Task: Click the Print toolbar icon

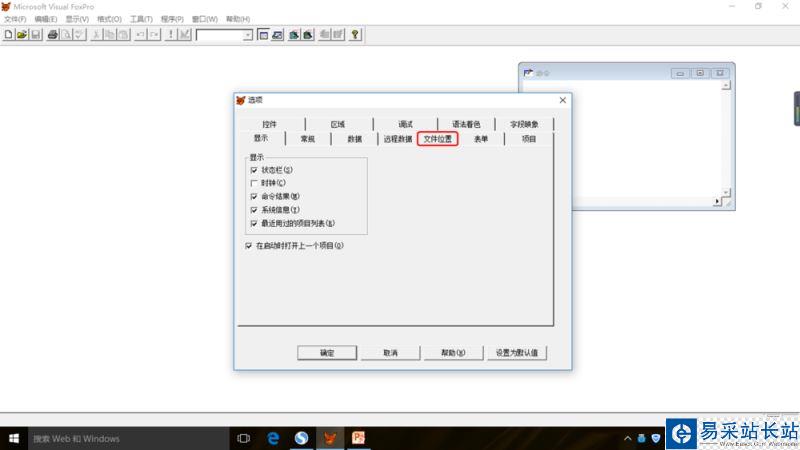Action: pos(53,35)
